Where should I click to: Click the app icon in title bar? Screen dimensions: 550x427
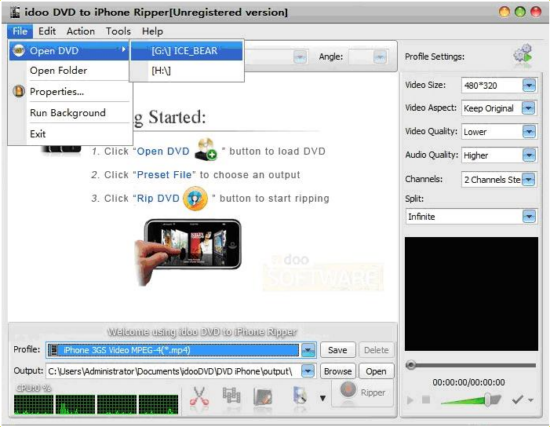14,12
